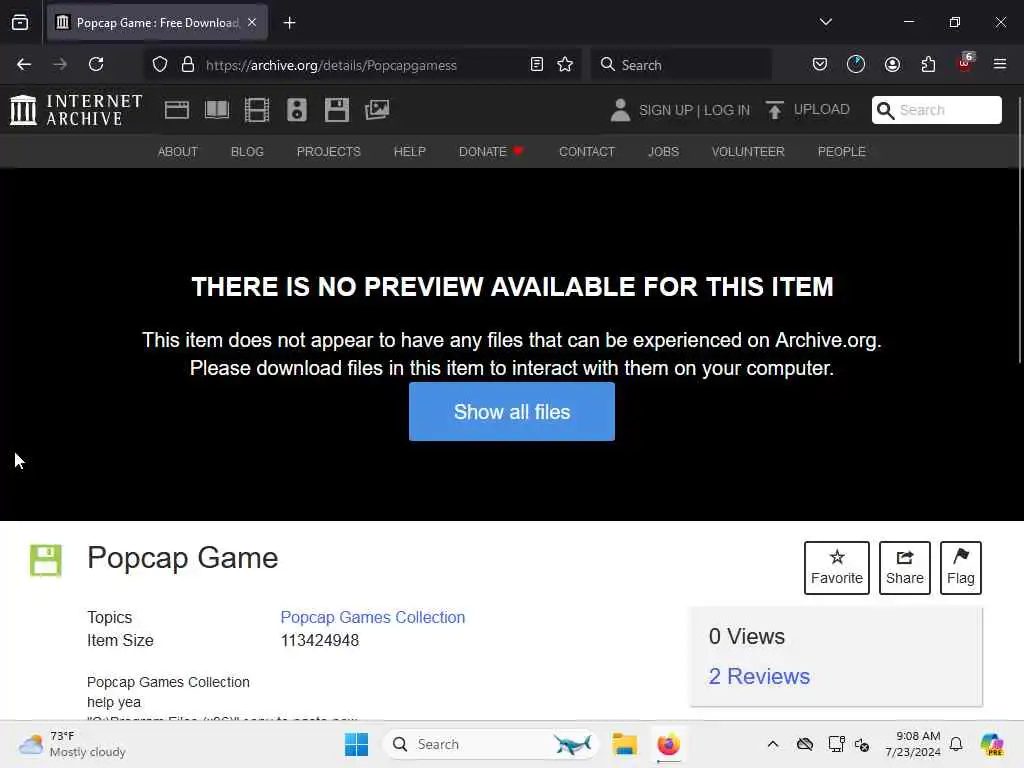Click UPLOAD link

[822, 109]
